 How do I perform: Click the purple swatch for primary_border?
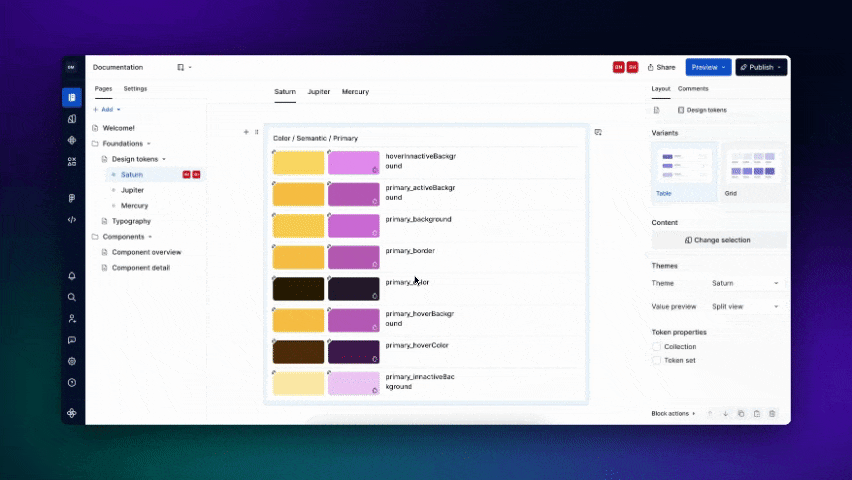[x=354, y=258]
